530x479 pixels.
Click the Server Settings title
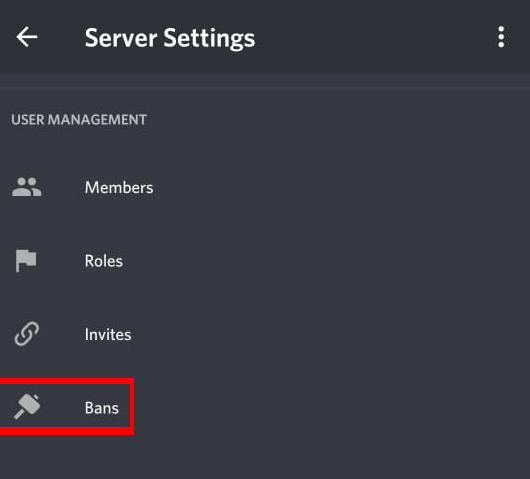(170, 38)
